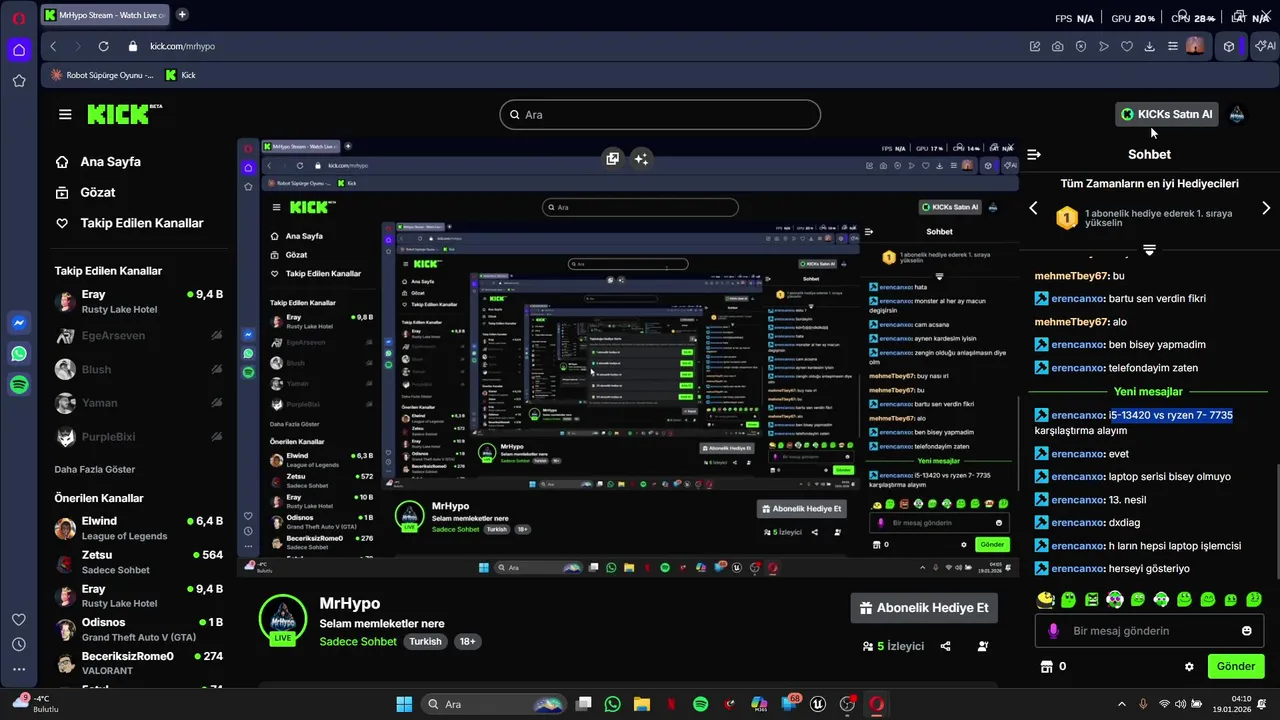Insert the first yellow bee emote
Viewport: 1280px width, 720px height.
1046,599
